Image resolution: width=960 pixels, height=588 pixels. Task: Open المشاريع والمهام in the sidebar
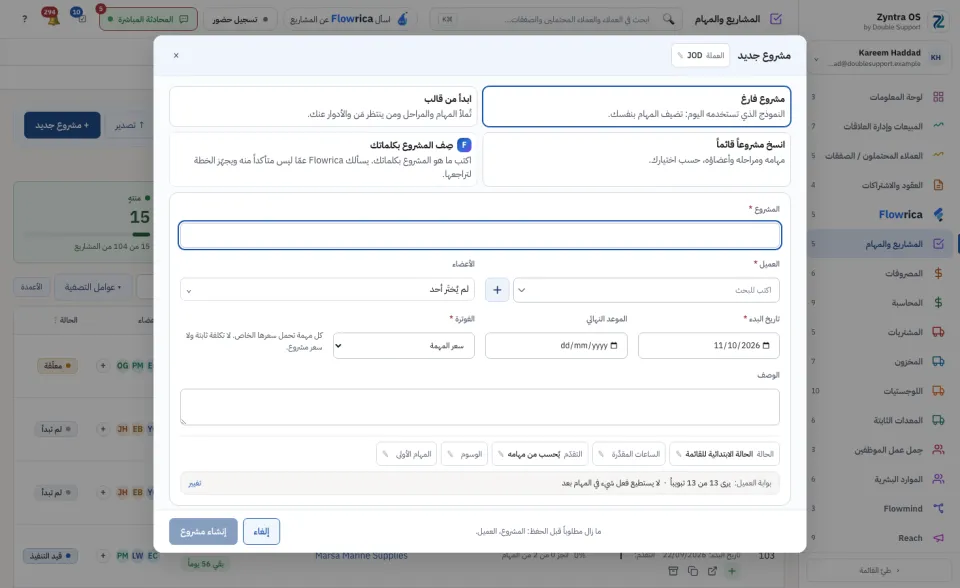point(879,244)
